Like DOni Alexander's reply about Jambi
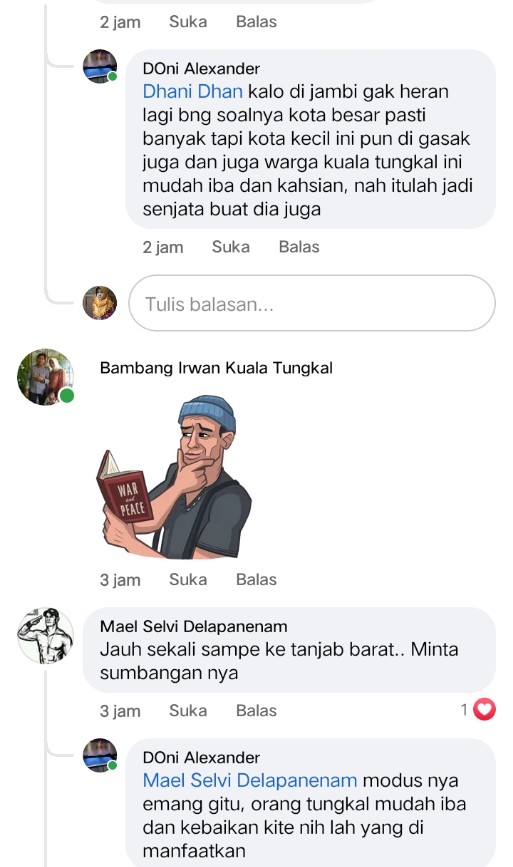This screenshot has height=867, width=513. point(231,247)
